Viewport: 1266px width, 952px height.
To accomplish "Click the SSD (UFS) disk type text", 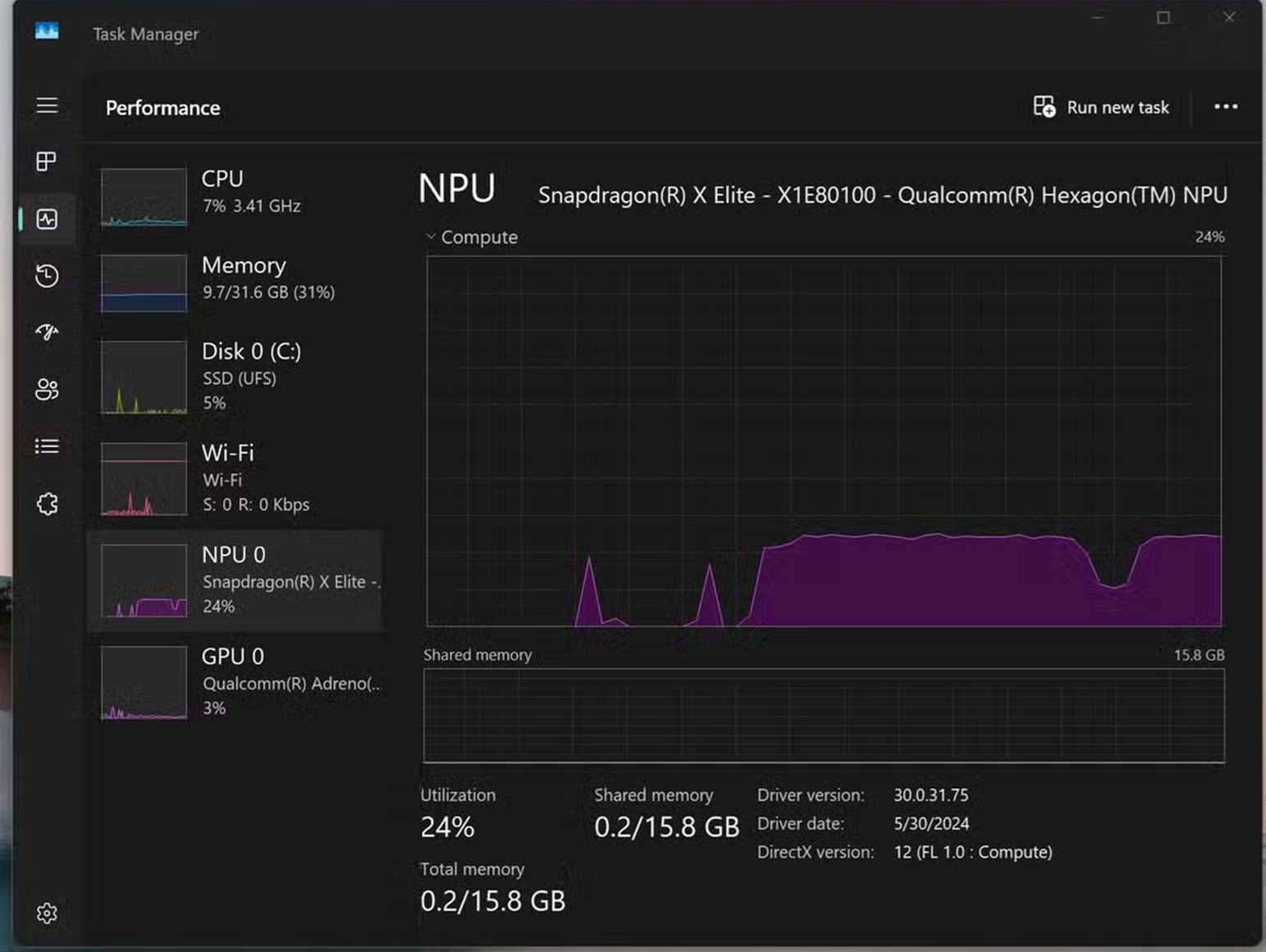I will [239, 378].
